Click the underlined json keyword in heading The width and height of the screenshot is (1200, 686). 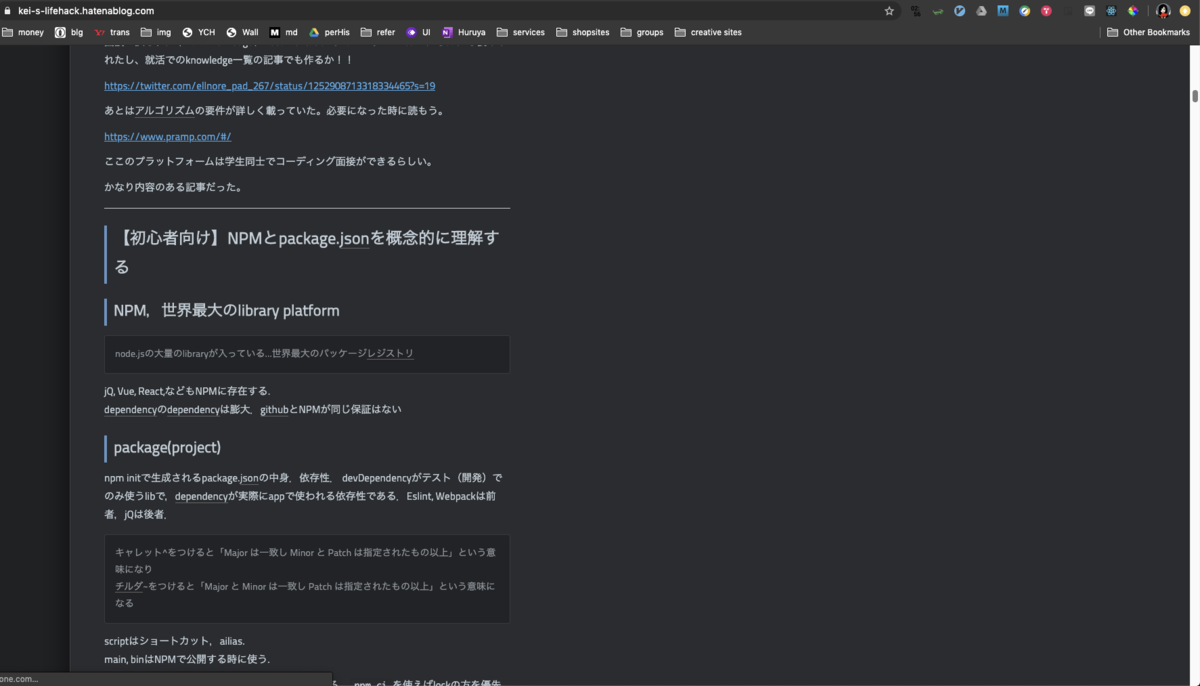[355, 239]
